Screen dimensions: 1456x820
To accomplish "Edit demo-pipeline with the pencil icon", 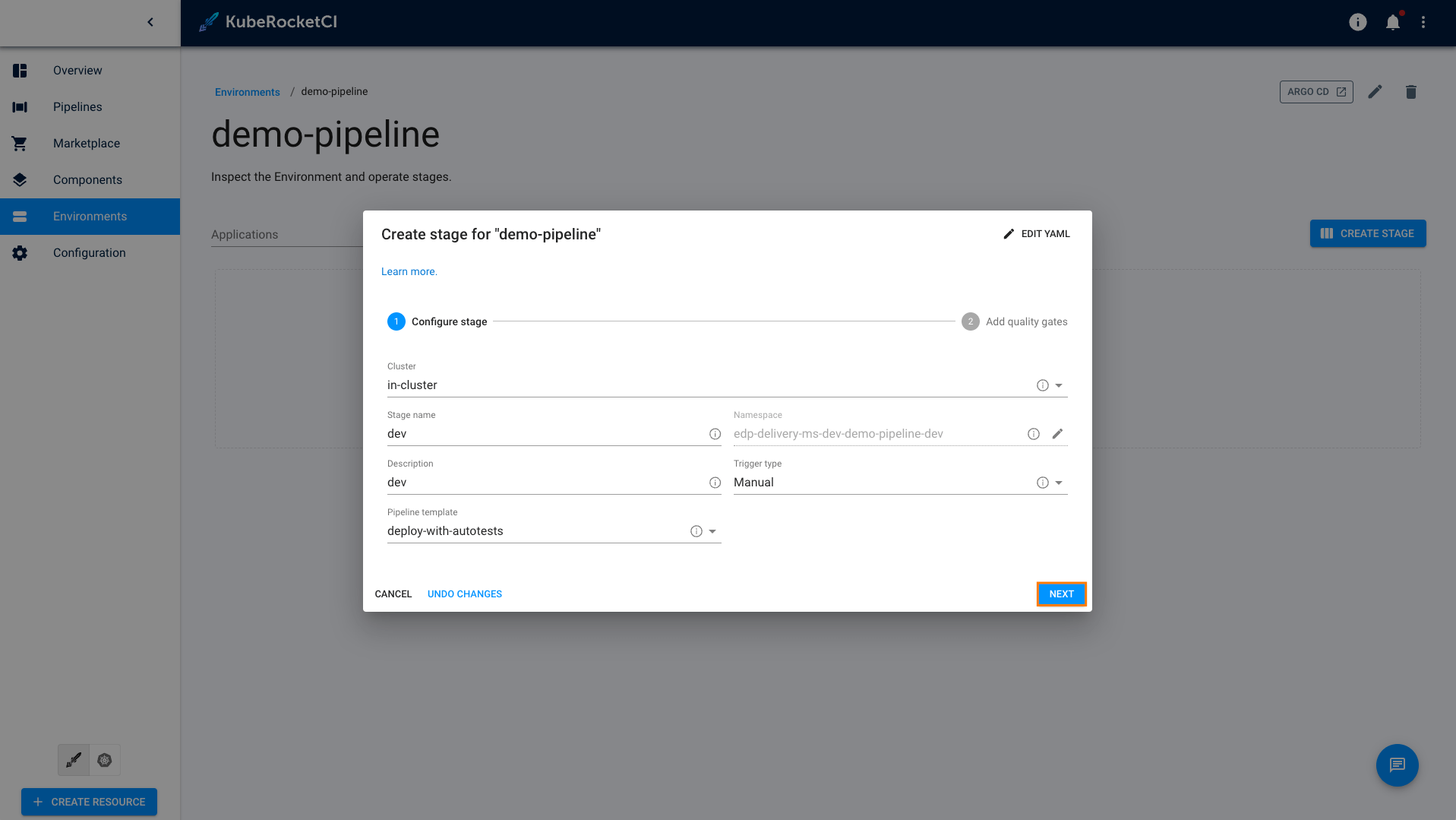I will coord(1375,92).
